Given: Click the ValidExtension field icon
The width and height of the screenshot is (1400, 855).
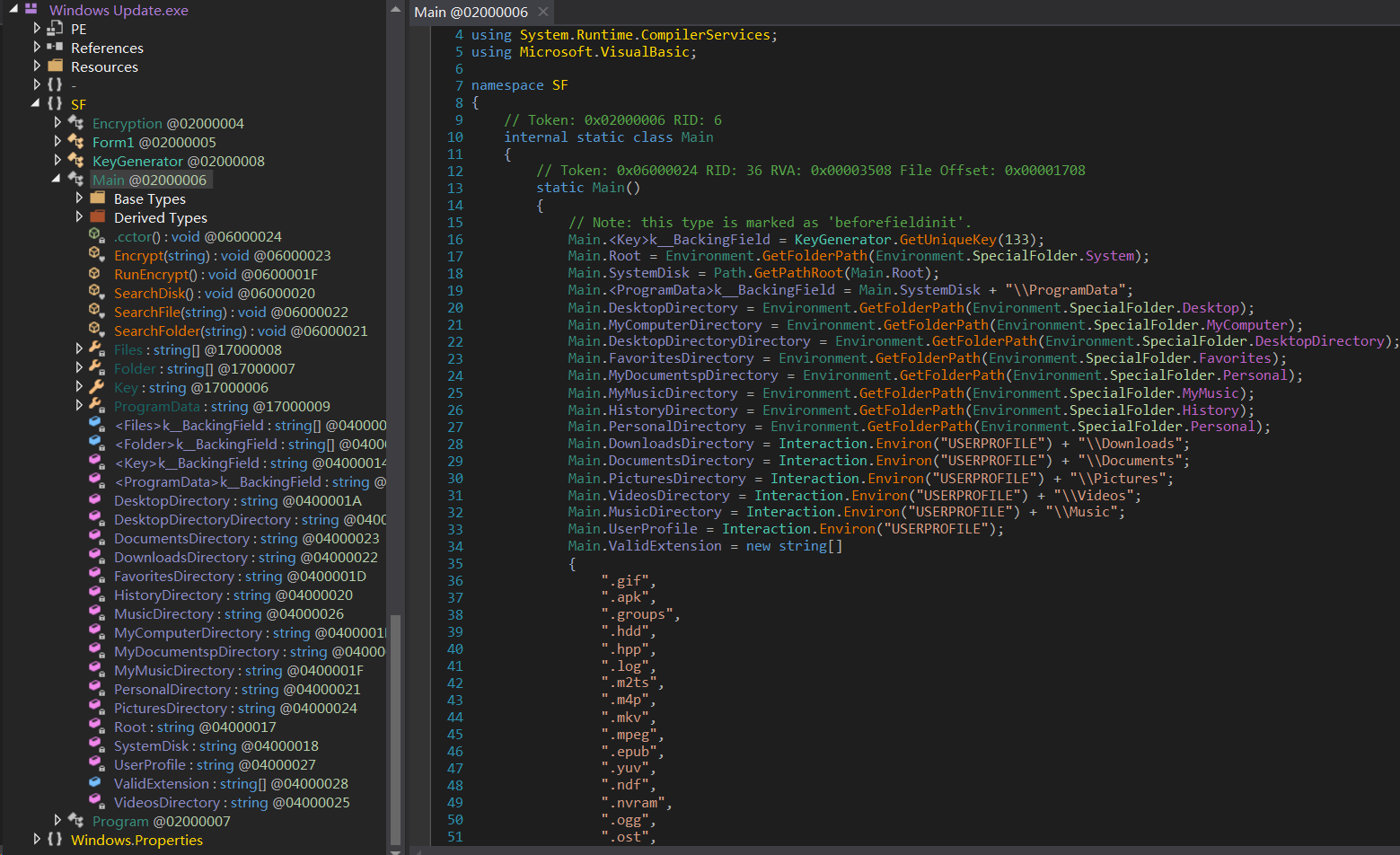Looking at the screenshot, I should [96, 782].
